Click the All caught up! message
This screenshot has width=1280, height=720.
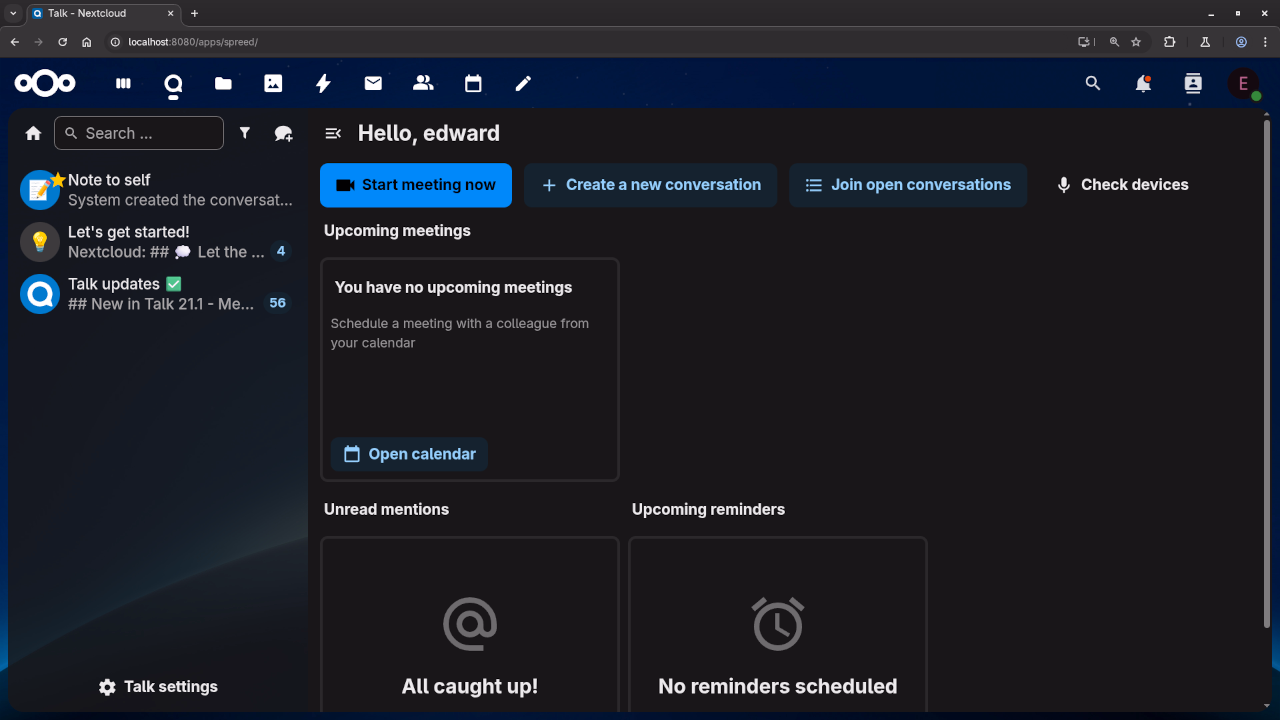point(470,686)
